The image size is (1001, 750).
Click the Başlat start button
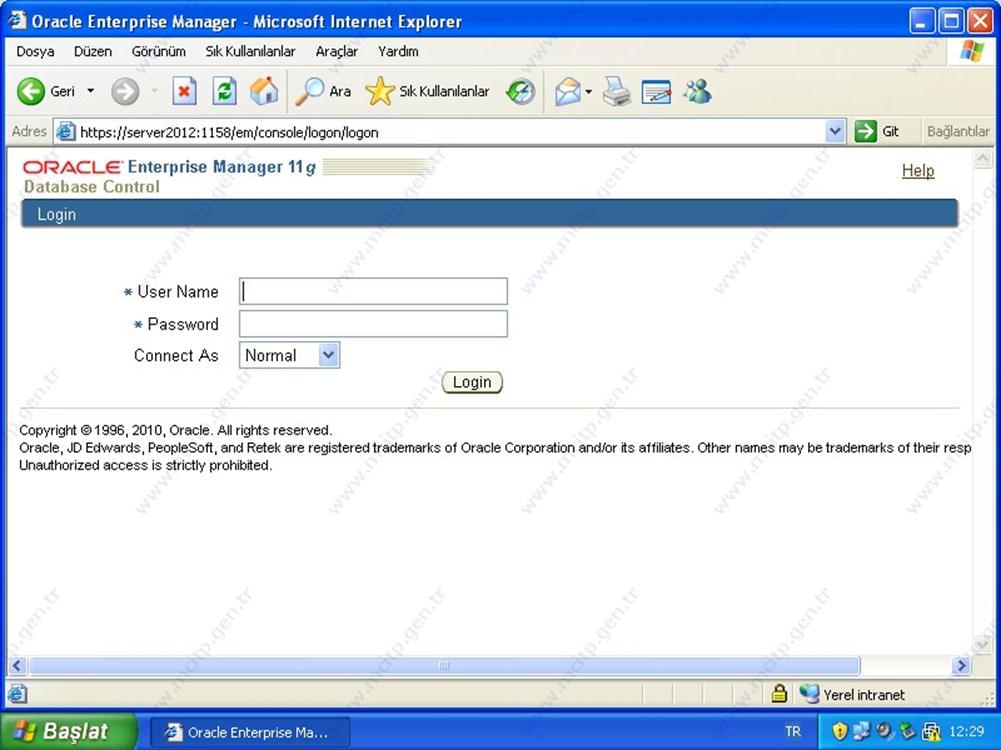(68, 731)
